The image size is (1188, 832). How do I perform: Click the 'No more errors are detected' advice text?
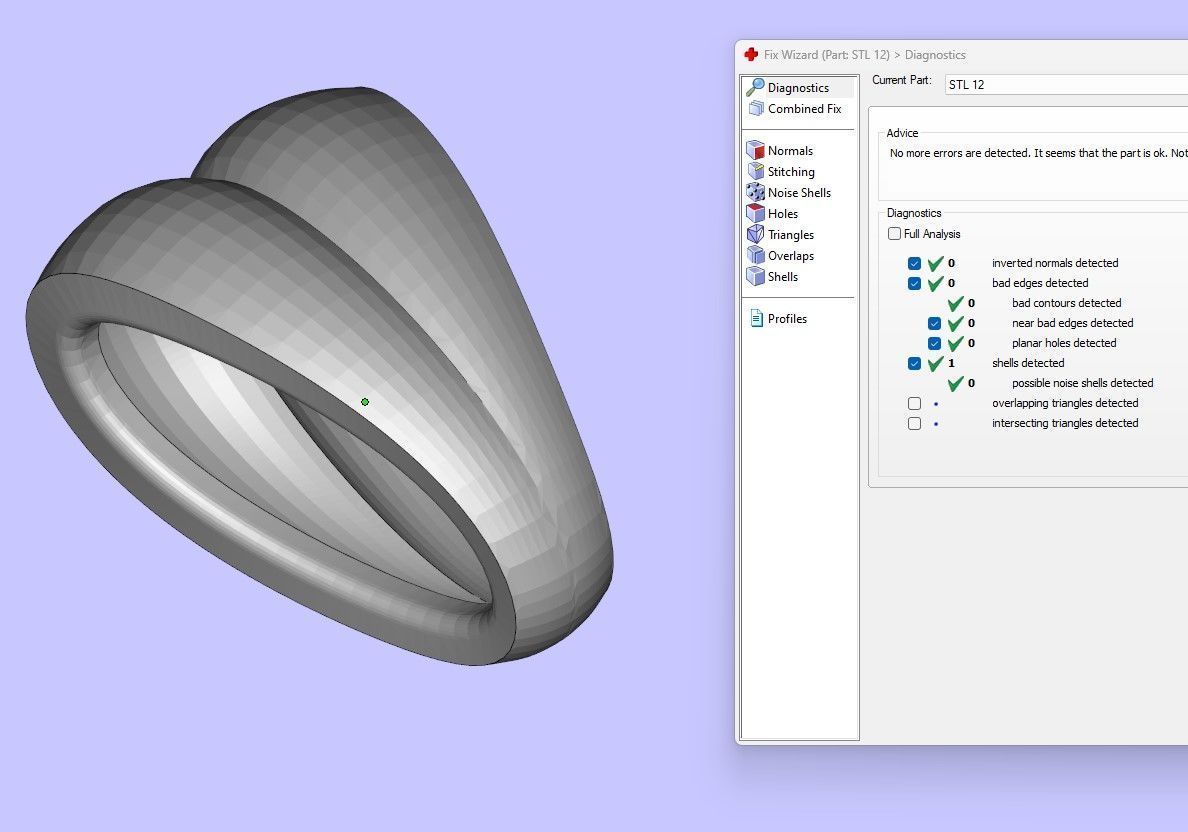tap(1038, 153)
